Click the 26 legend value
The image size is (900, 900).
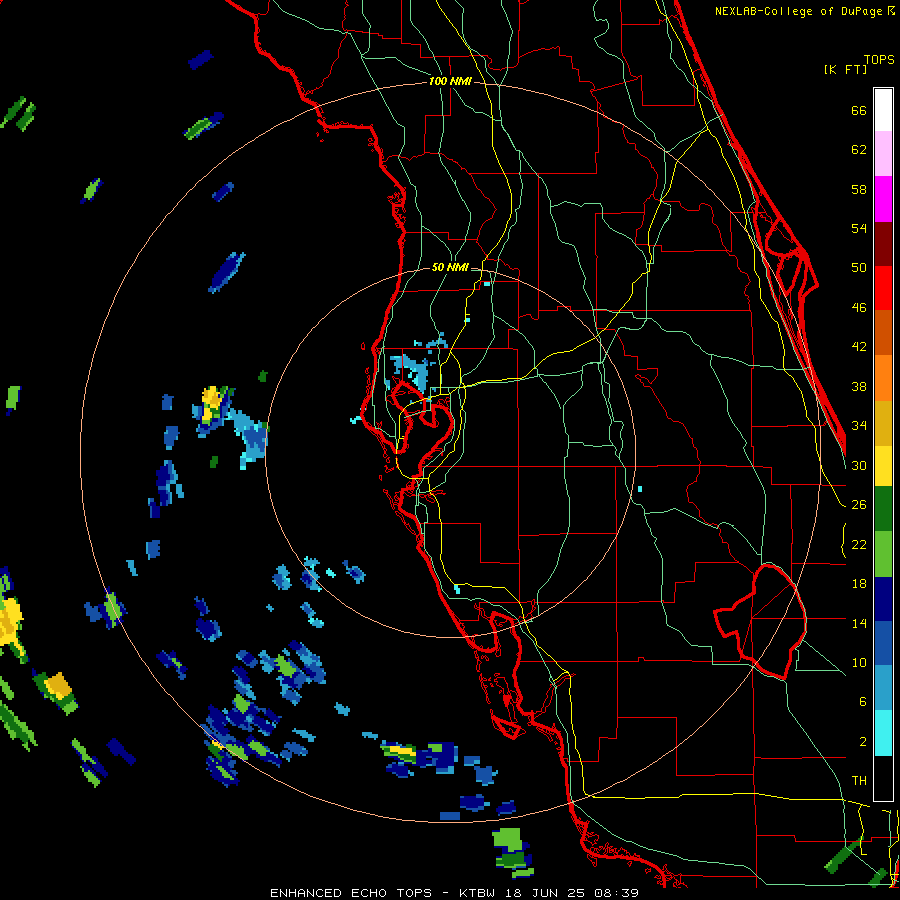[859, 505]
